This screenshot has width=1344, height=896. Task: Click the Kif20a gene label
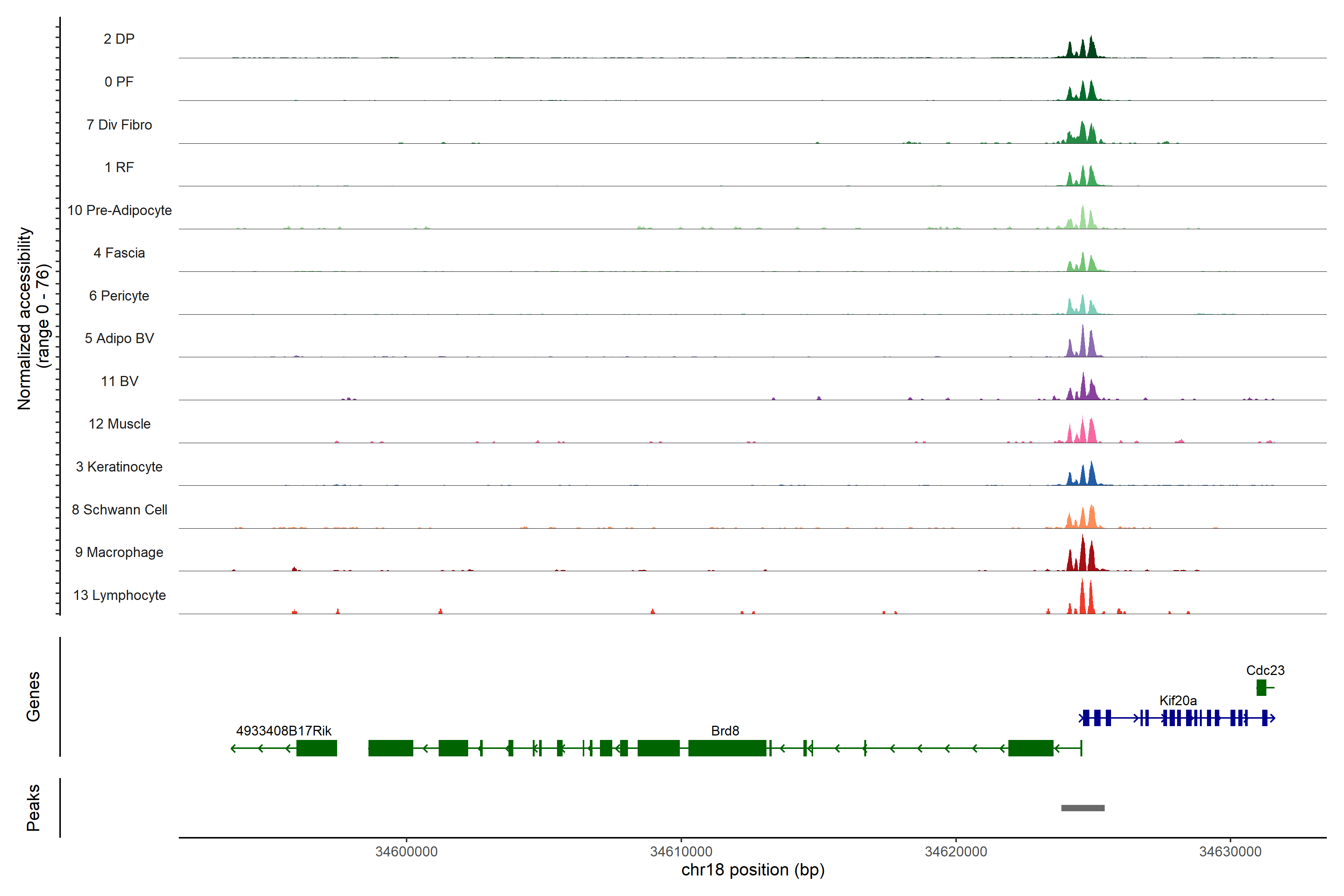(x=1178, y=700)
